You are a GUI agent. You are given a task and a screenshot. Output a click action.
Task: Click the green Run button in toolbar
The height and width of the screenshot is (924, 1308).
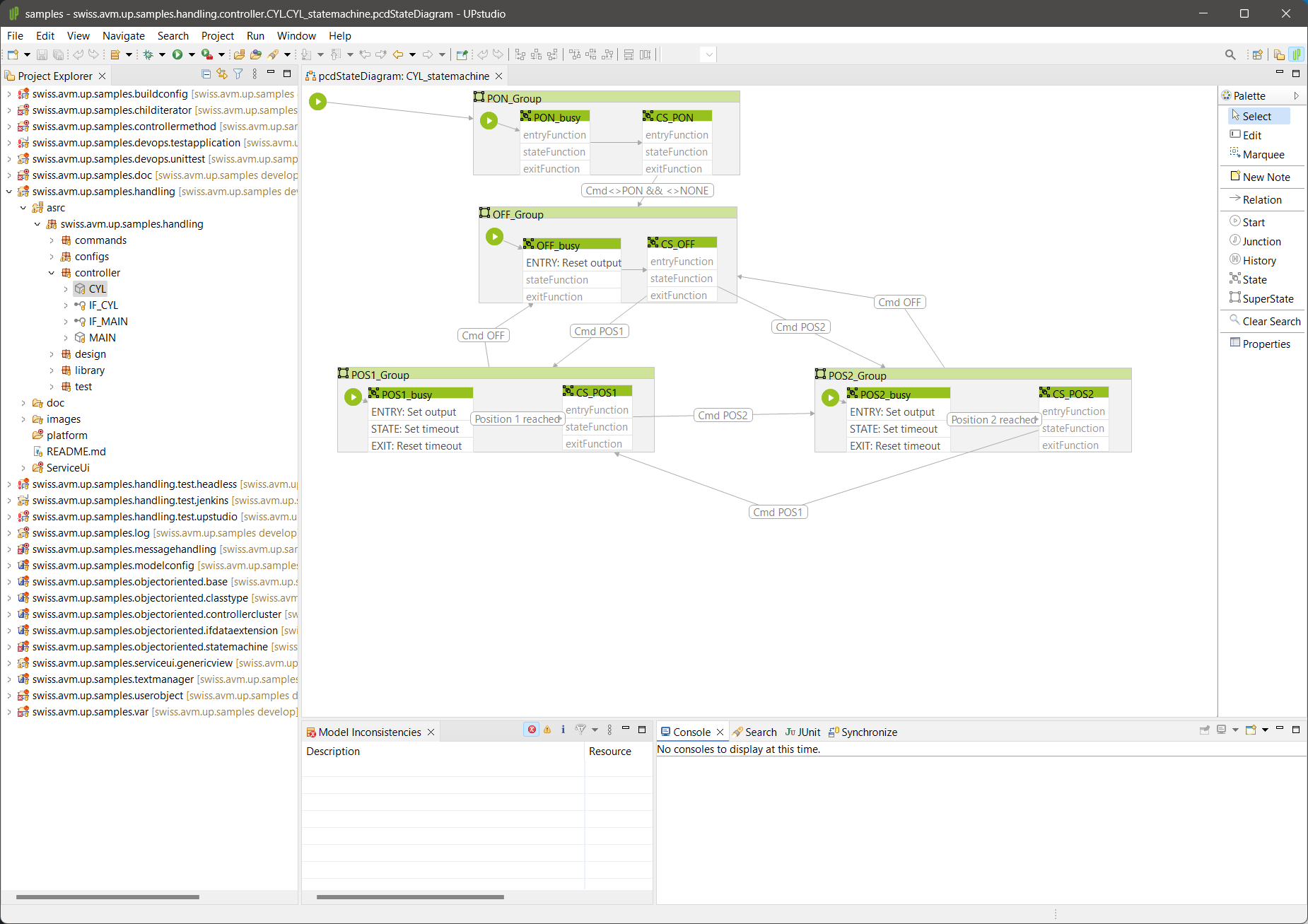177,54
